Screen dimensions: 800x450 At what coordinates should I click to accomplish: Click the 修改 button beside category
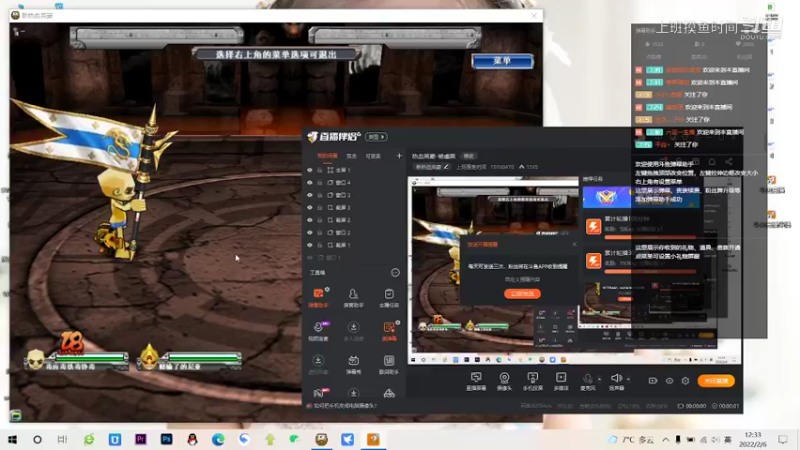coord(468,156)
